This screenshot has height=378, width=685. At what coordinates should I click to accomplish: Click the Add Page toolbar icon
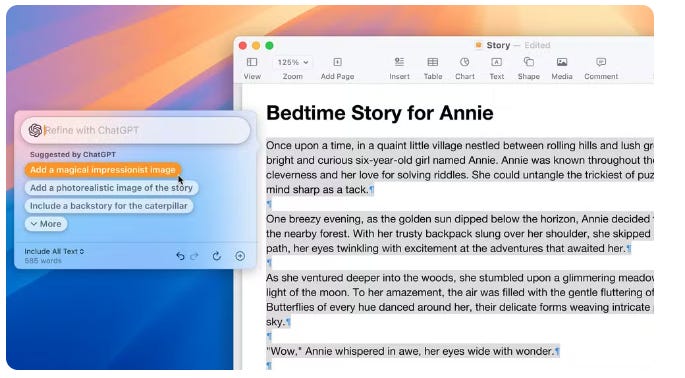pos(337,62)
